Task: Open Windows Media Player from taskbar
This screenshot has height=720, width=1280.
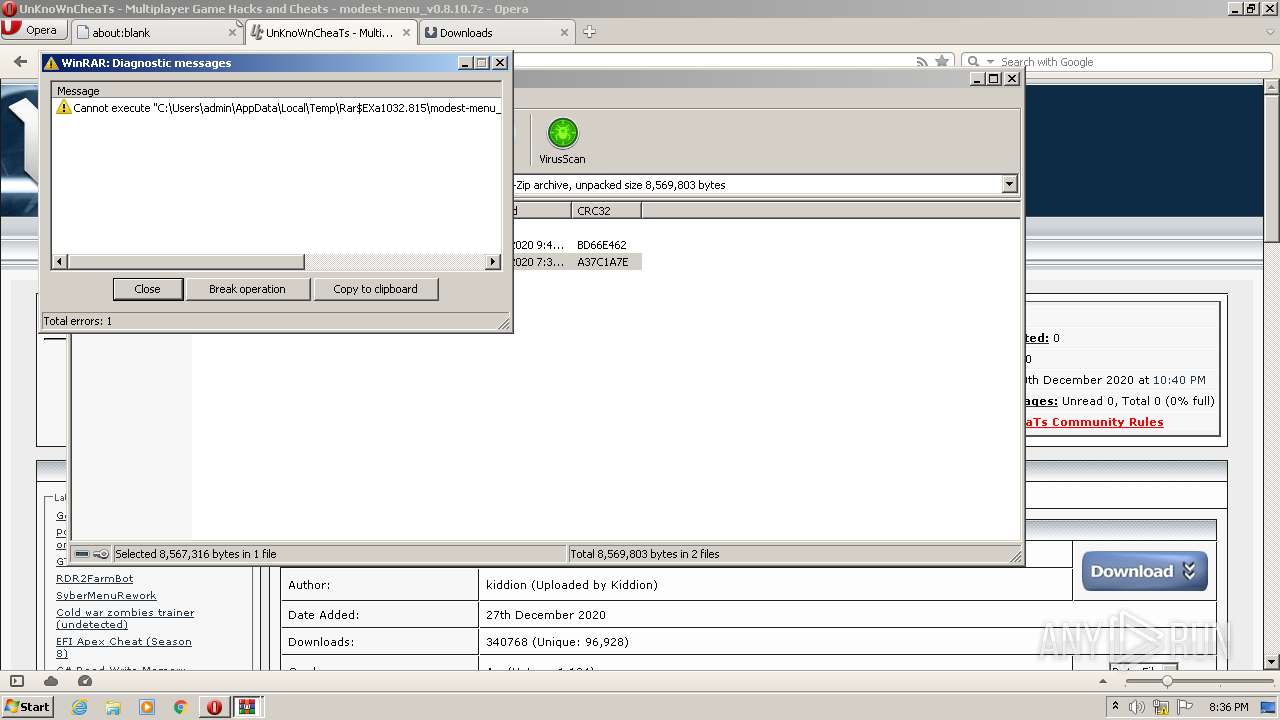Action: 147,707
